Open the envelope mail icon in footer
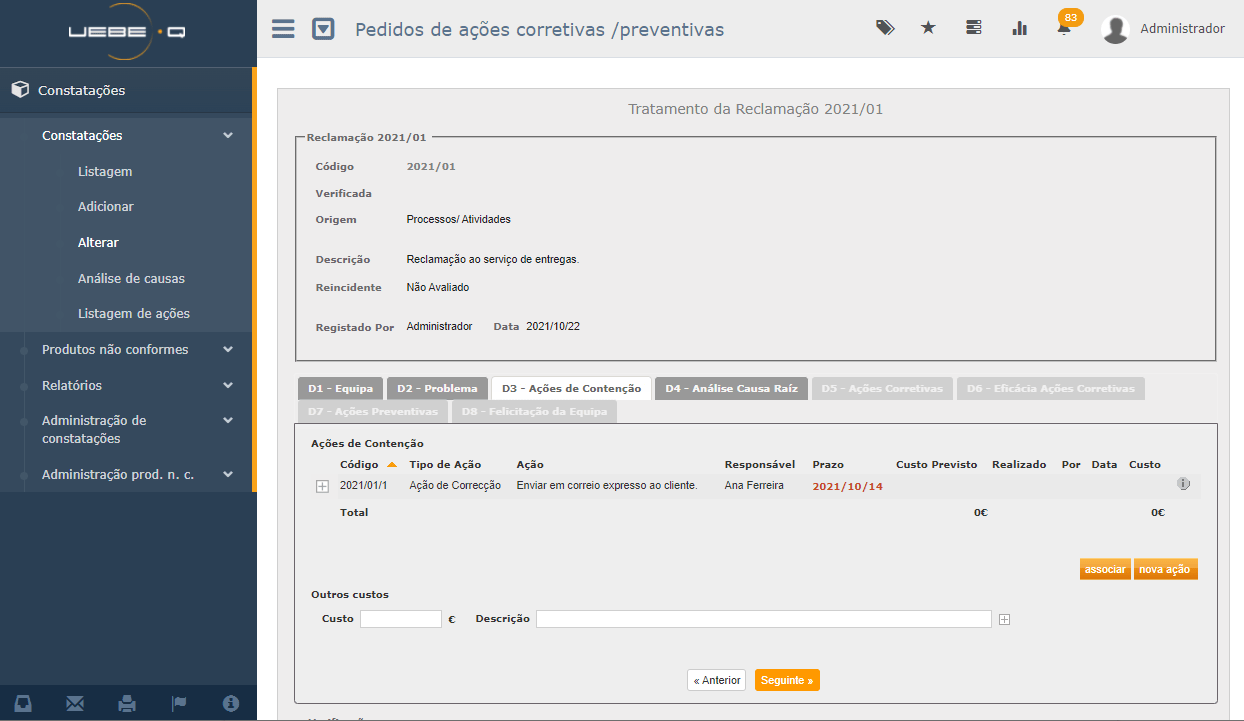 coord(75,703)
